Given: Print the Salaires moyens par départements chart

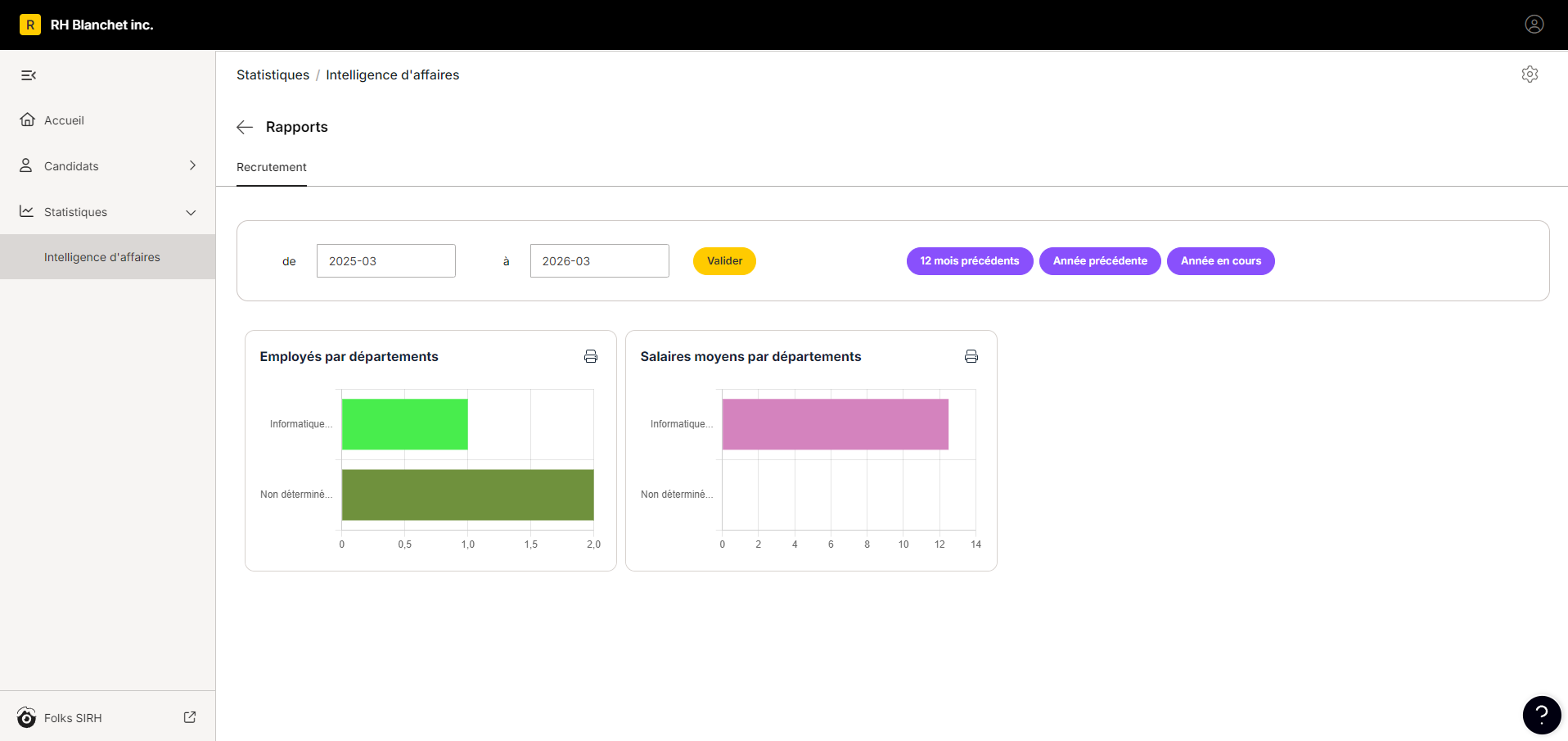Looking at the screenshot, I should [x=971, y=356].
